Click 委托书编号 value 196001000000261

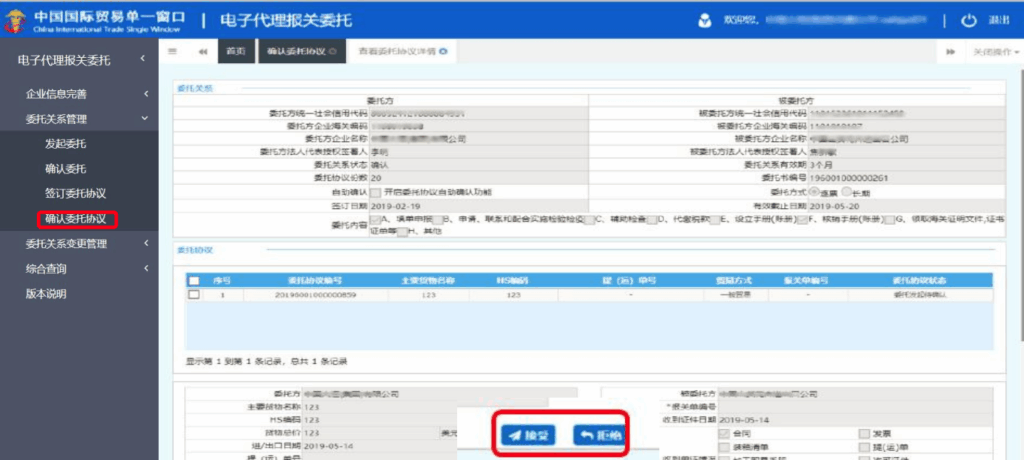click(847, 178)
